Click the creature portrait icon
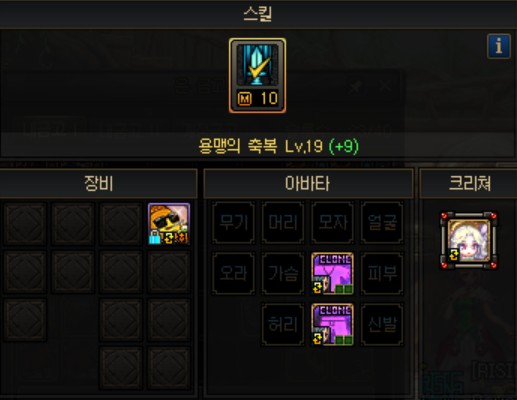 coord(469,240)
